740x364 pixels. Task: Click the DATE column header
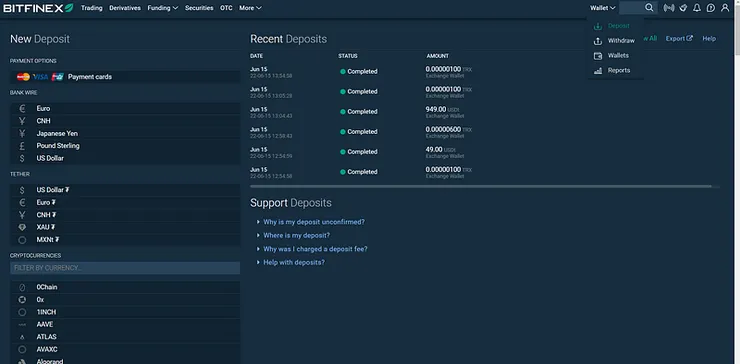pos(256,56)
